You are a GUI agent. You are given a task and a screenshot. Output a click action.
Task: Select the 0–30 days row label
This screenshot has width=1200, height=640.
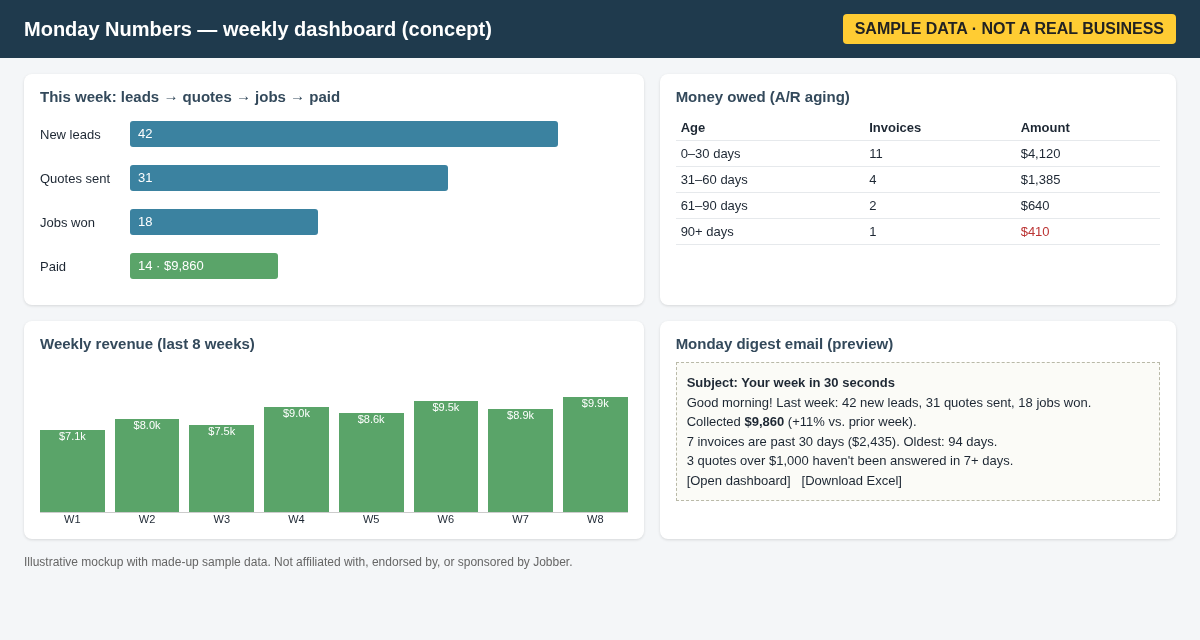tap(711, 153)
